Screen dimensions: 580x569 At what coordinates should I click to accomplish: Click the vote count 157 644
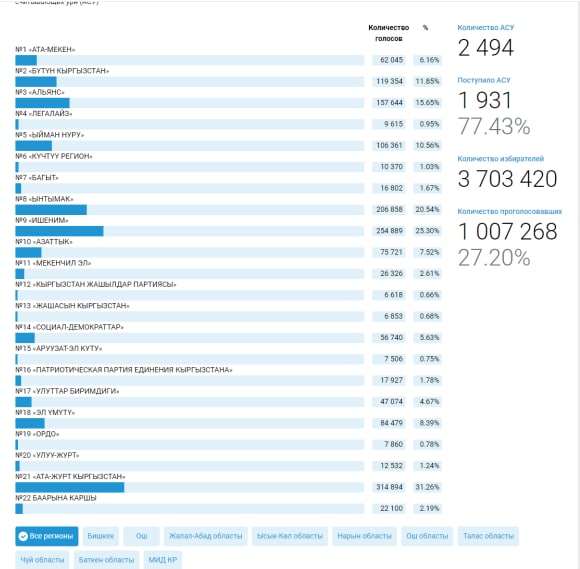pyautogui.click(x=389, y=103)
